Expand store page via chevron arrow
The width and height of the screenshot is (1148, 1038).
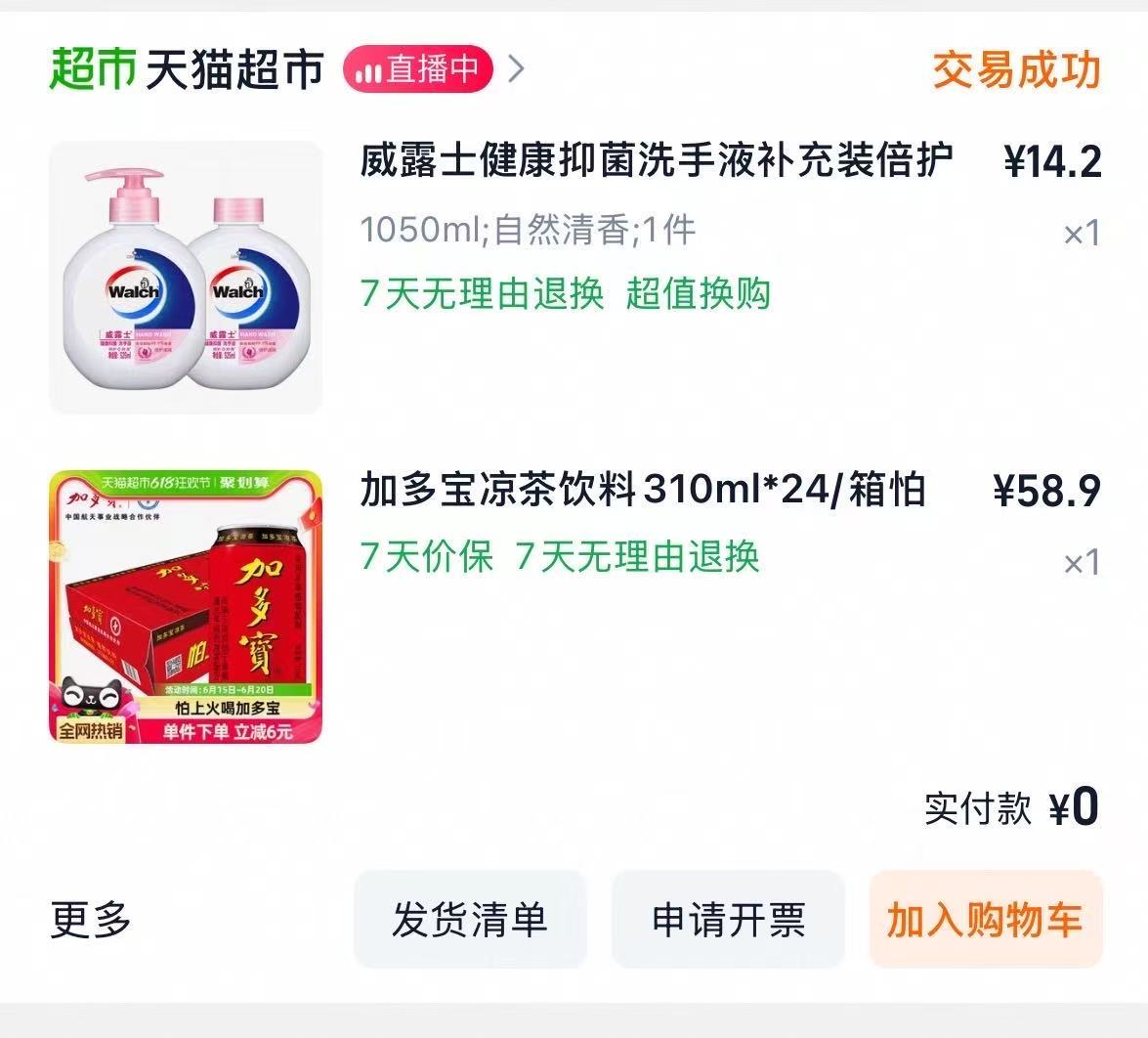516,68
